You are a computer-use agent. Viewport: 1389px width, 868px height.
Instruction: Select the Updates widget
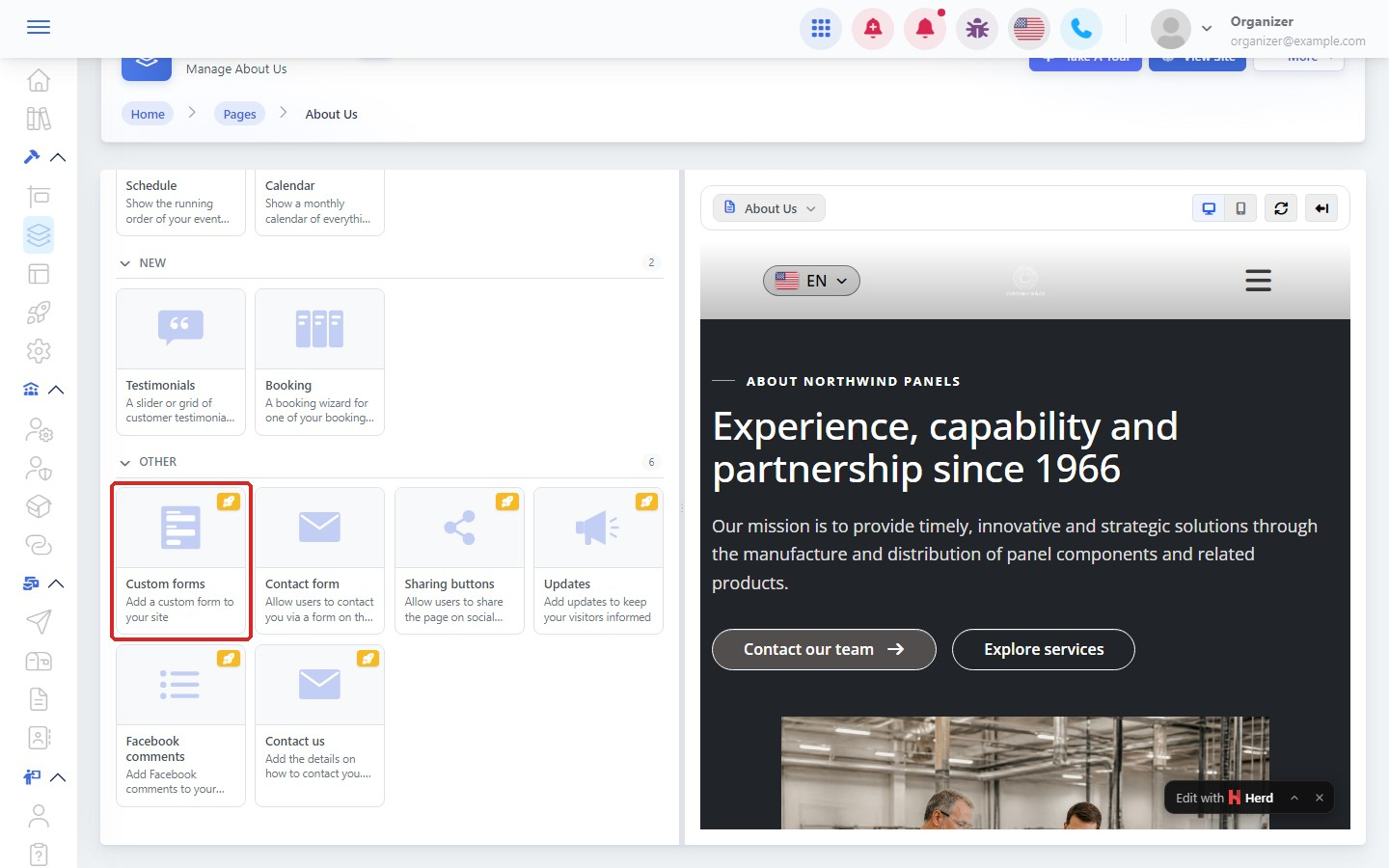pos(598,560)
